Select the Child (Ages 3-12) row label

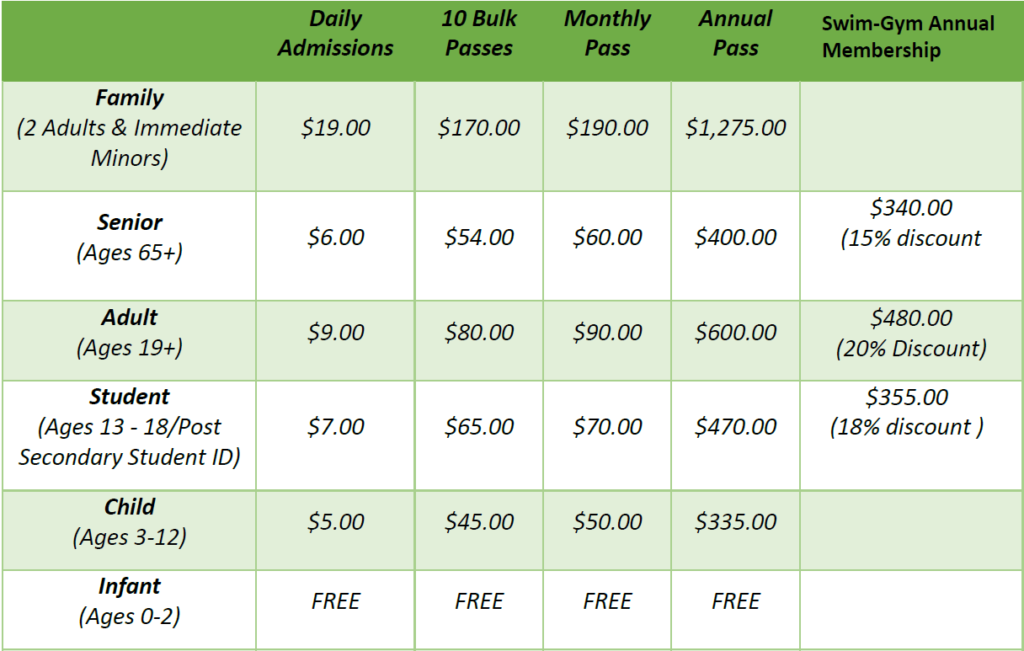(x=129, y=522)
